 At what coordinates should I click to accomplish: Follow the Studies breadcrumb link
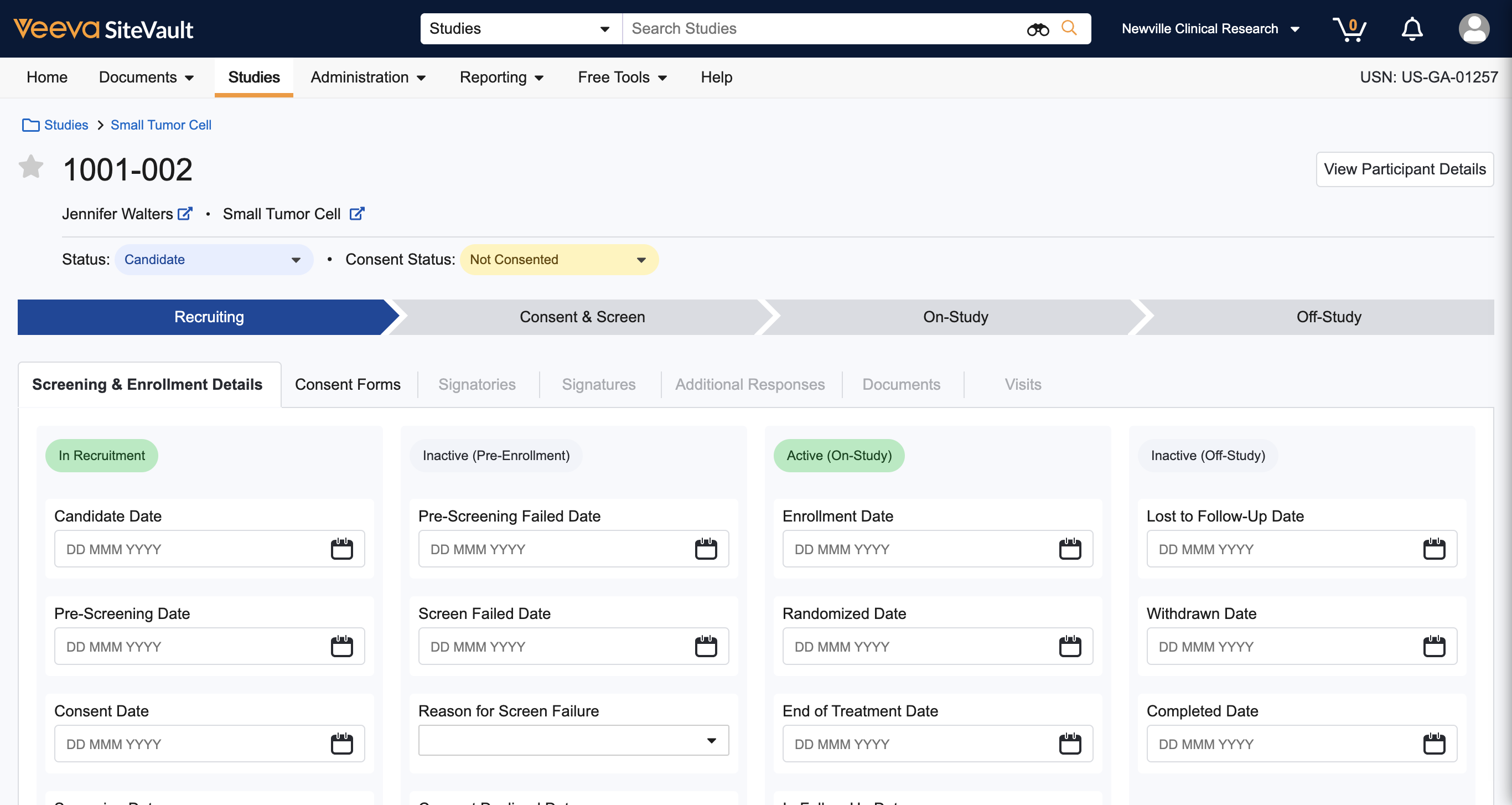point(66,125)
